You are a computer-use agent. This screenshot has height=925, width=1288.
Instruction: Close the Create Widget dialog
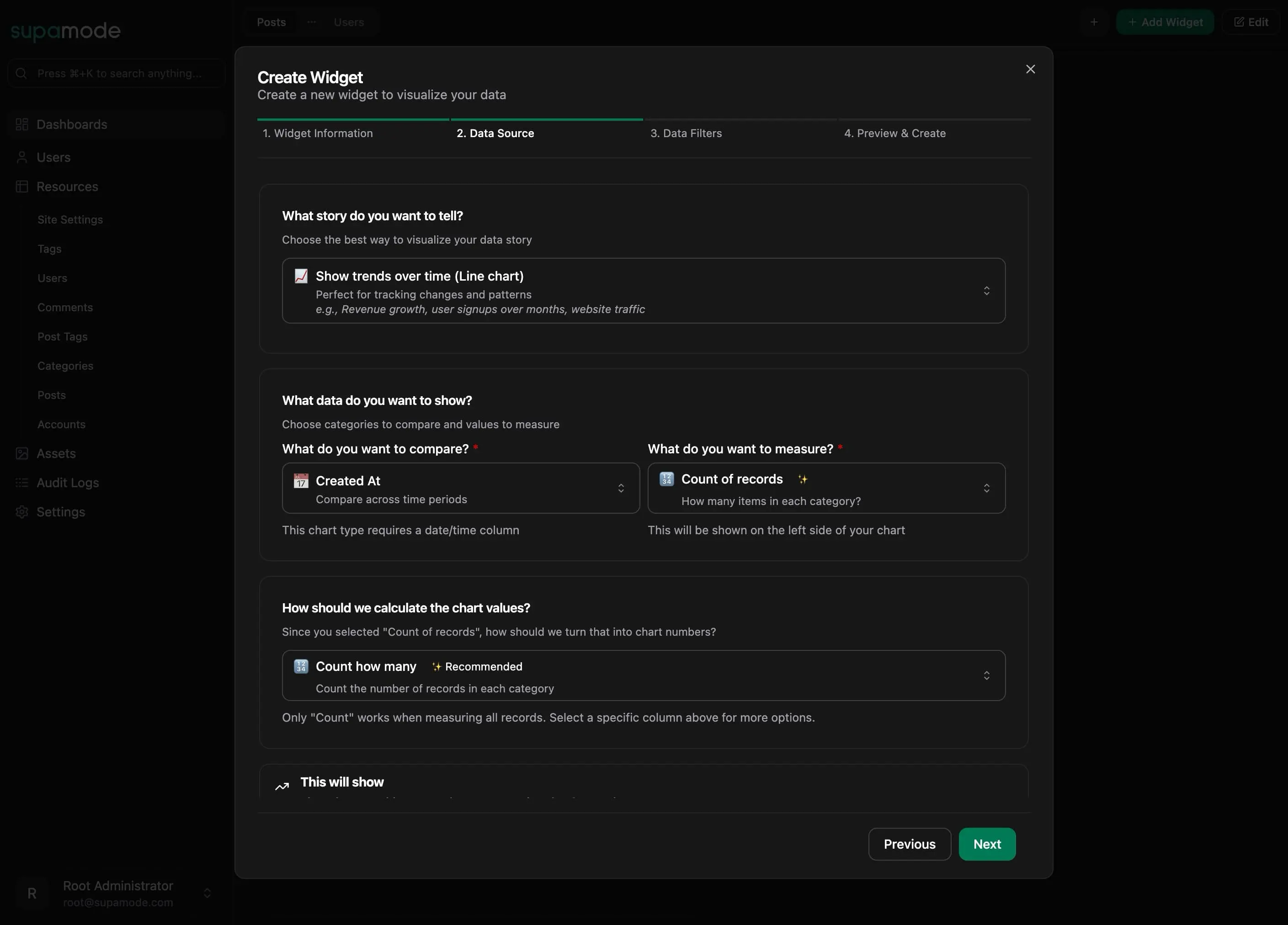coord(1030,69)
